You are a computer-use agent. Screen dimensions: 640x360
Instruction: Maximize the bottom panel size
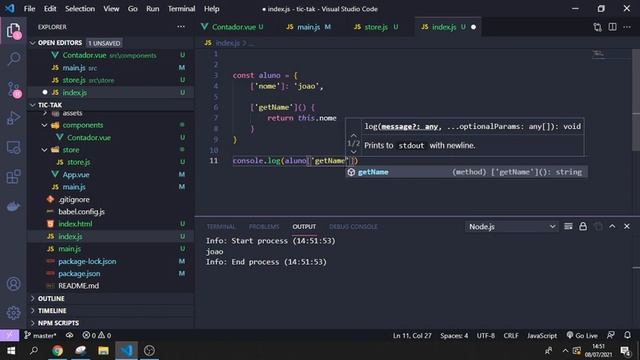point(612,226)
